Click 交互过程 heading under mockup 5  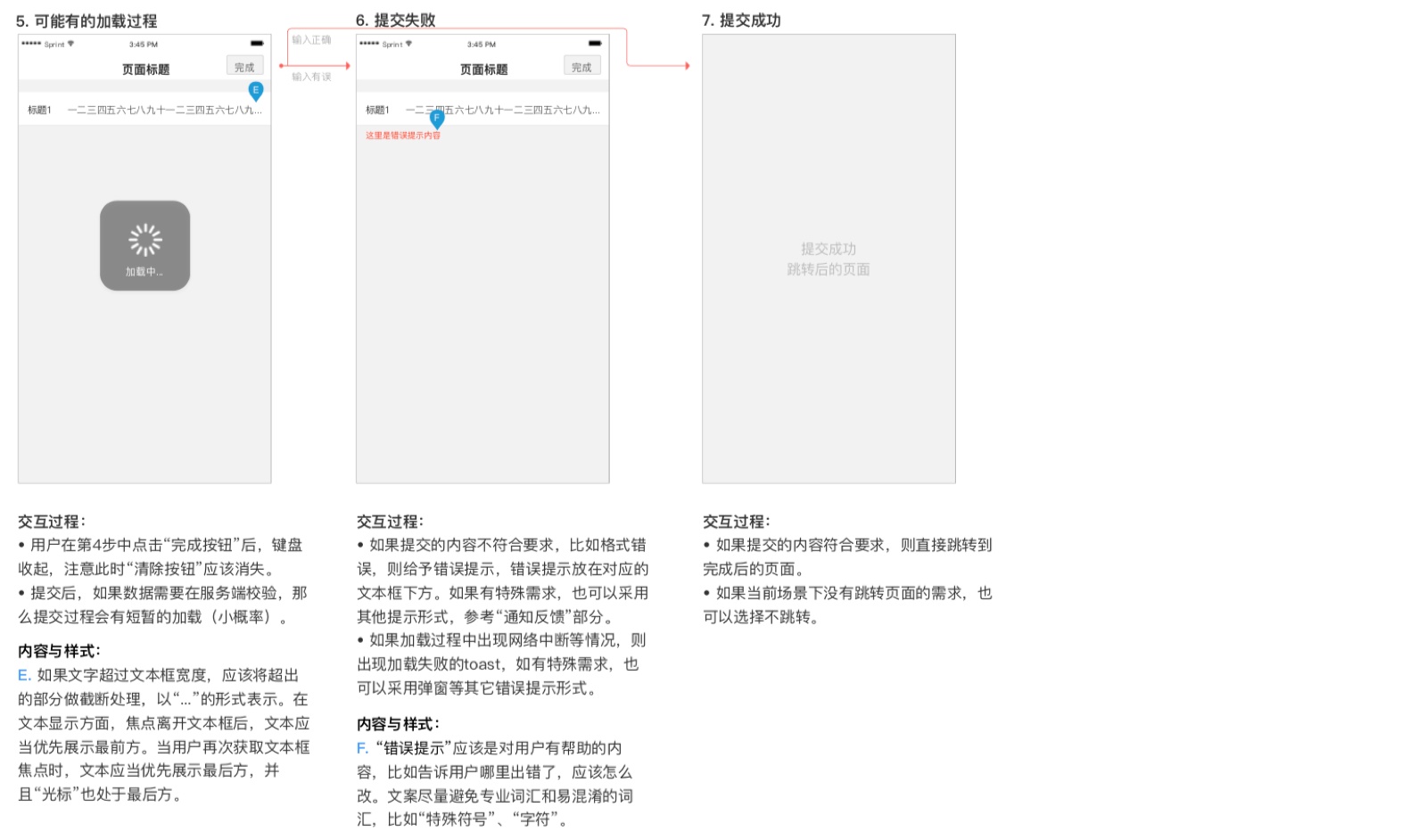52,522
